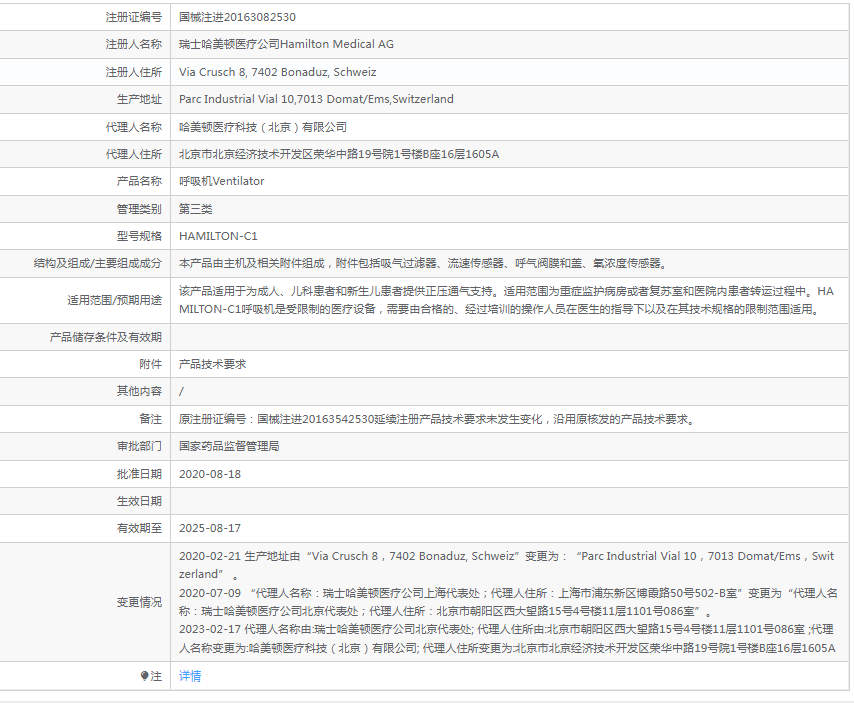Click the 其他内容 label
Image resolution: width=854 pixels, height=703 pixels.
pyautogui.click(x=139, y=392)
